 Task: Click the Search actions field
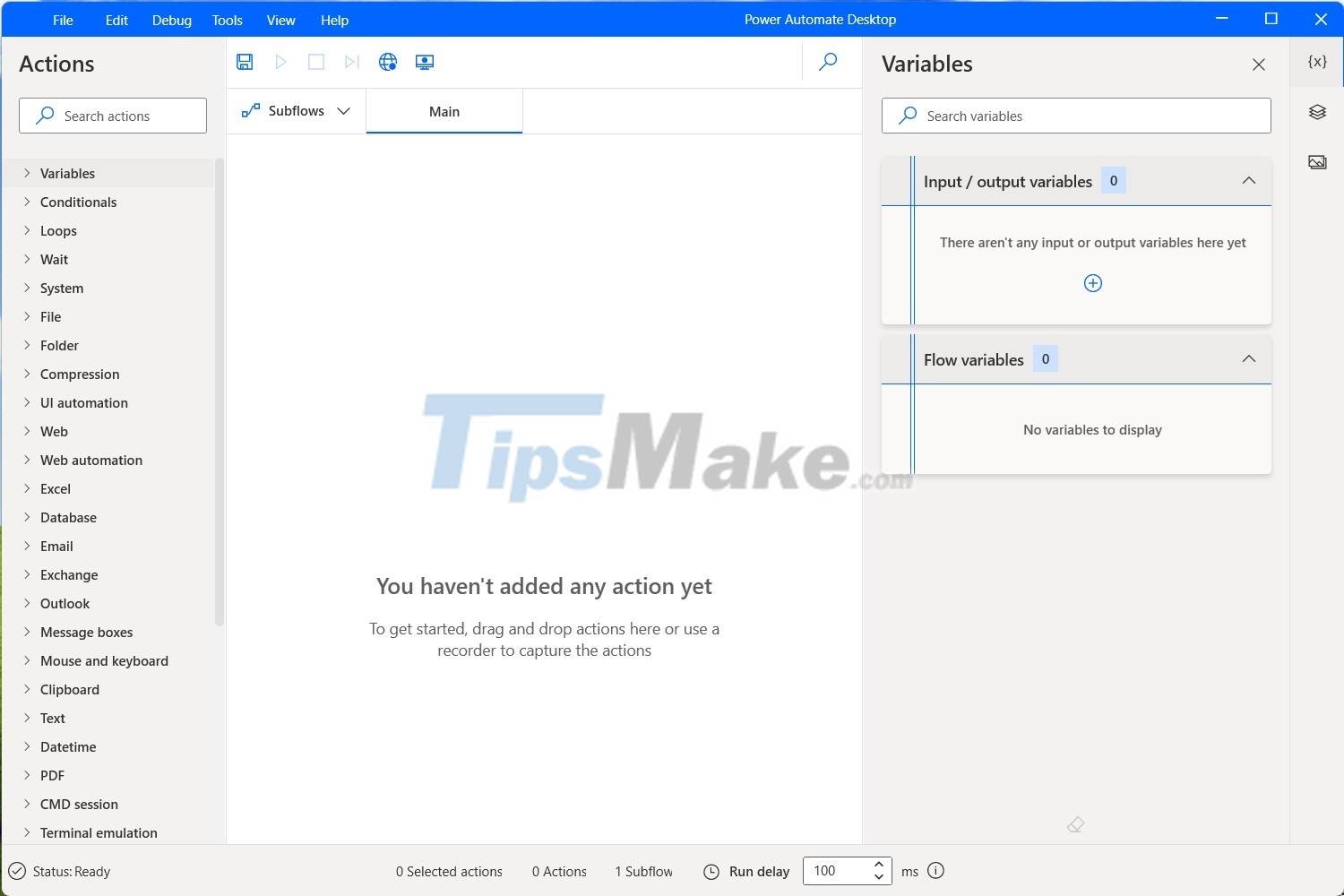click(112, 115)
